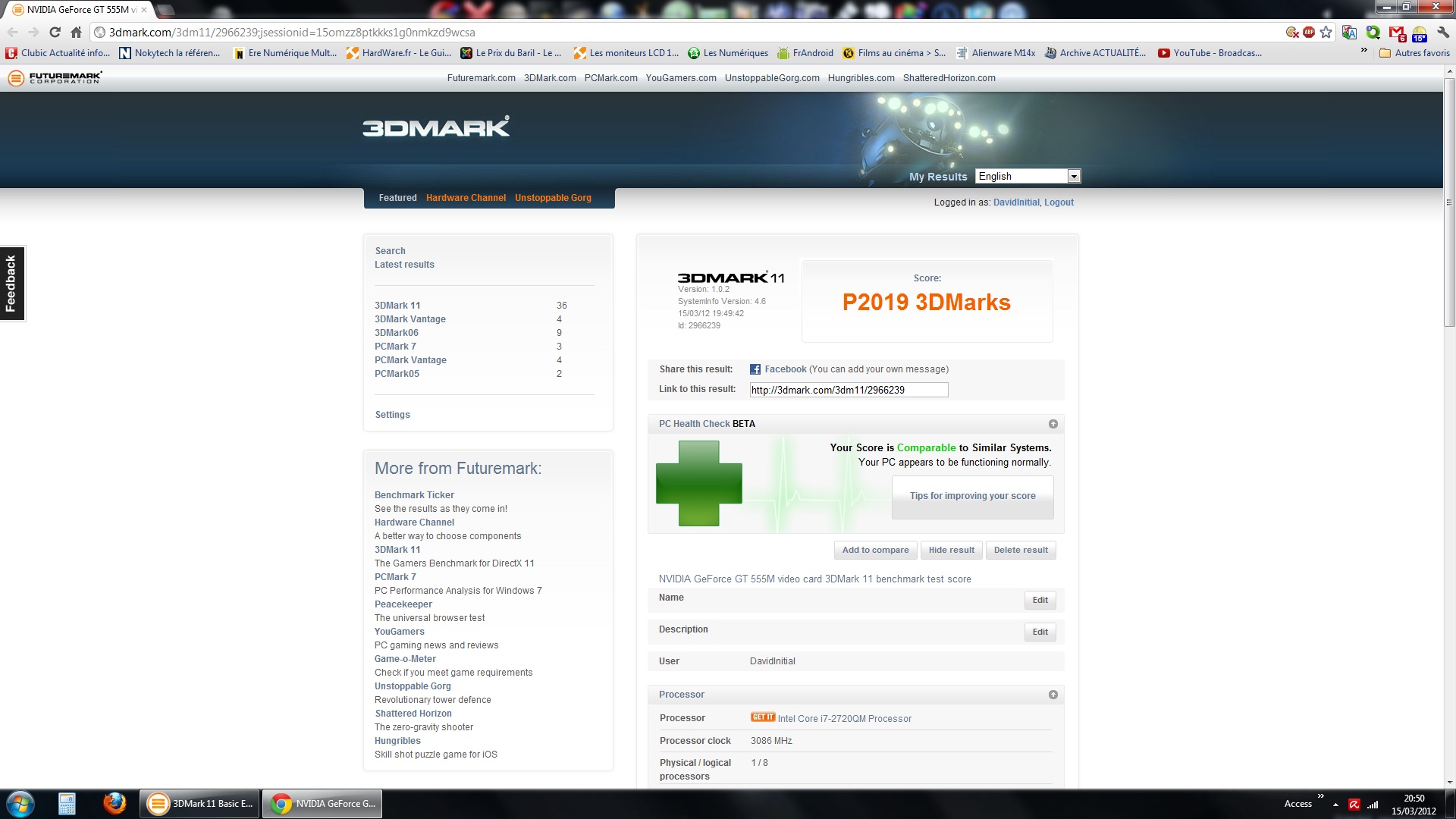Image resolution: width=1456 pixels, height=819 pixels.
Task: Click the DavidInitial username link
Action: pyautogui.click(x=1016, y=202)
